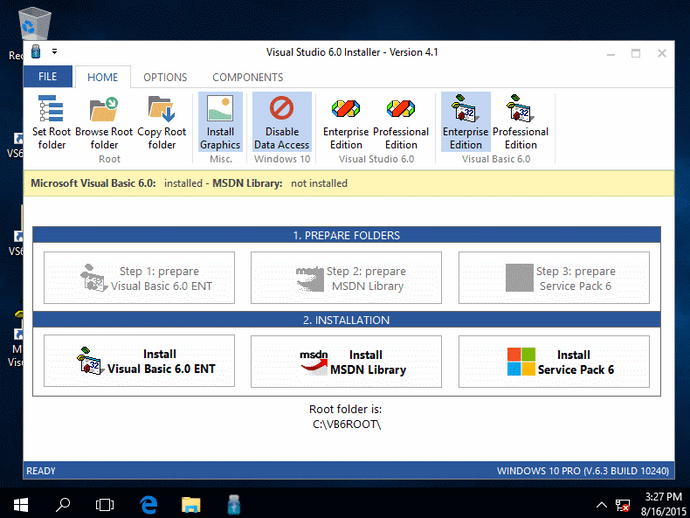The height and width of the screenshot is (518, 690).
Task: Click the C:\VB6ROOT\ path text
Action: click(347, 424)
